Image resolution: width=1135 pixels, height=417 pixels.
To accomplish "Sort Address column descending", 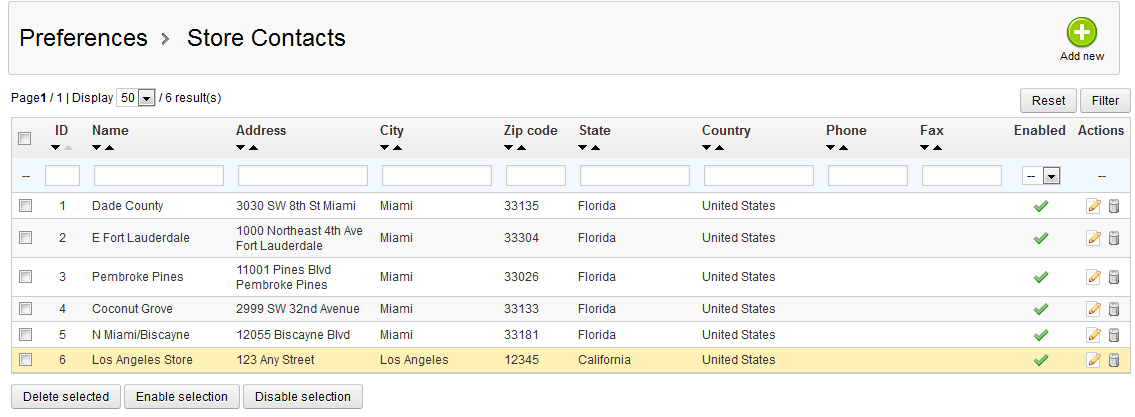I will 241,148.
